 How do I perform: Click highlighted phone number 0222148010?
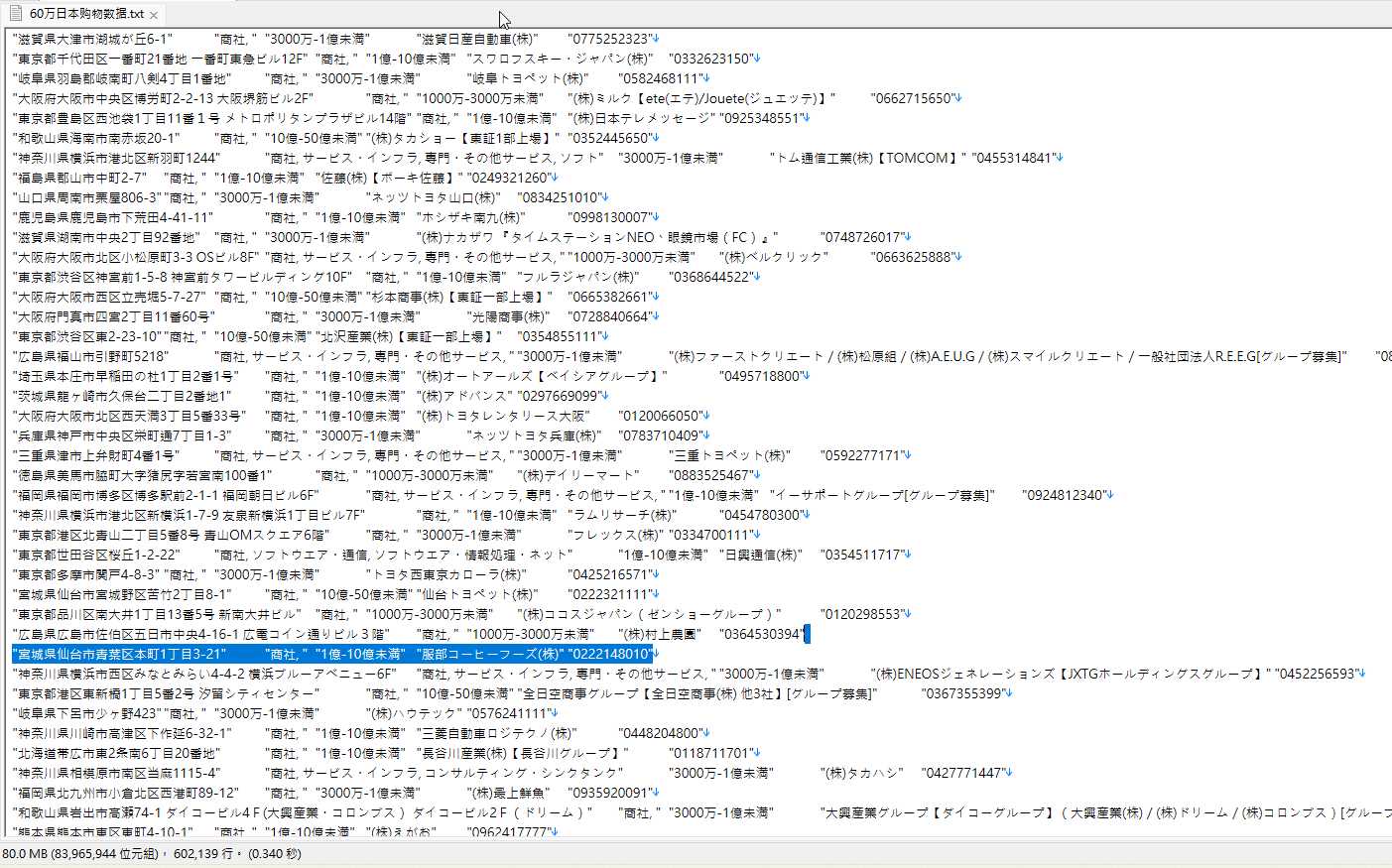[x=609, y=654]
